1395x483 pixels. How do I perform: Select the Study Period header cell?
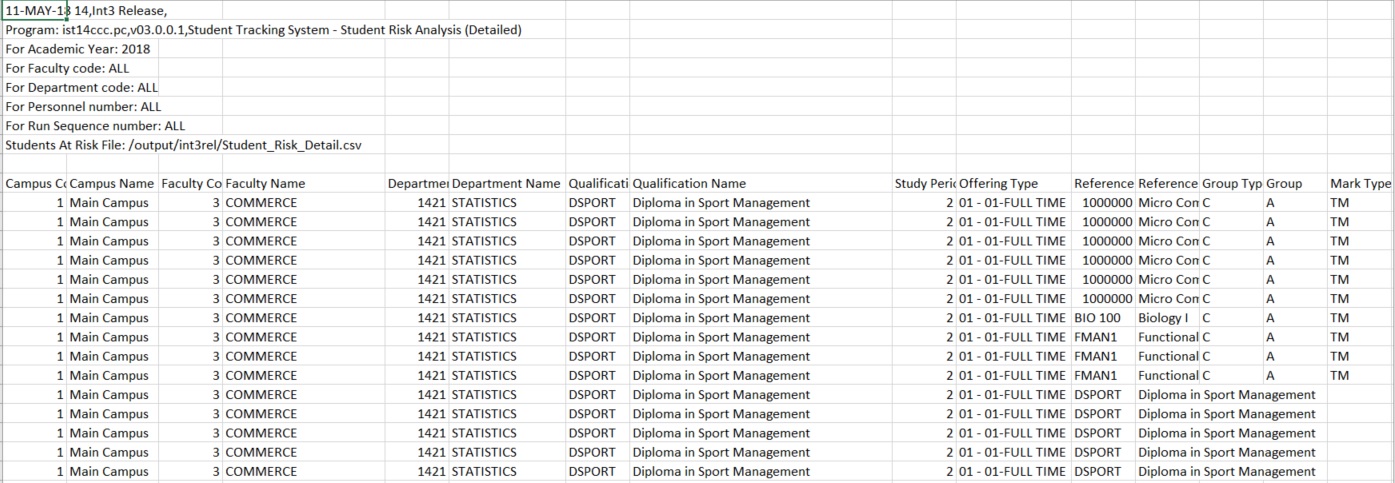point(924,184)
